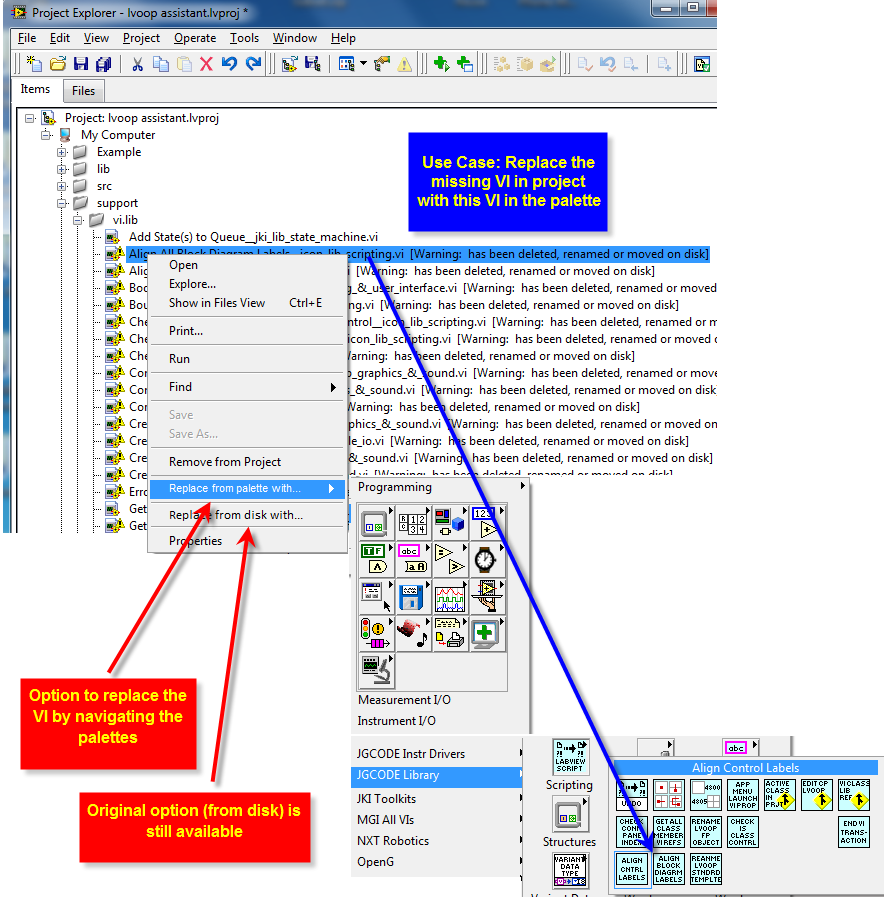Click the Copy toolbar icon
The image size is (884, 897).
[161, 63]
